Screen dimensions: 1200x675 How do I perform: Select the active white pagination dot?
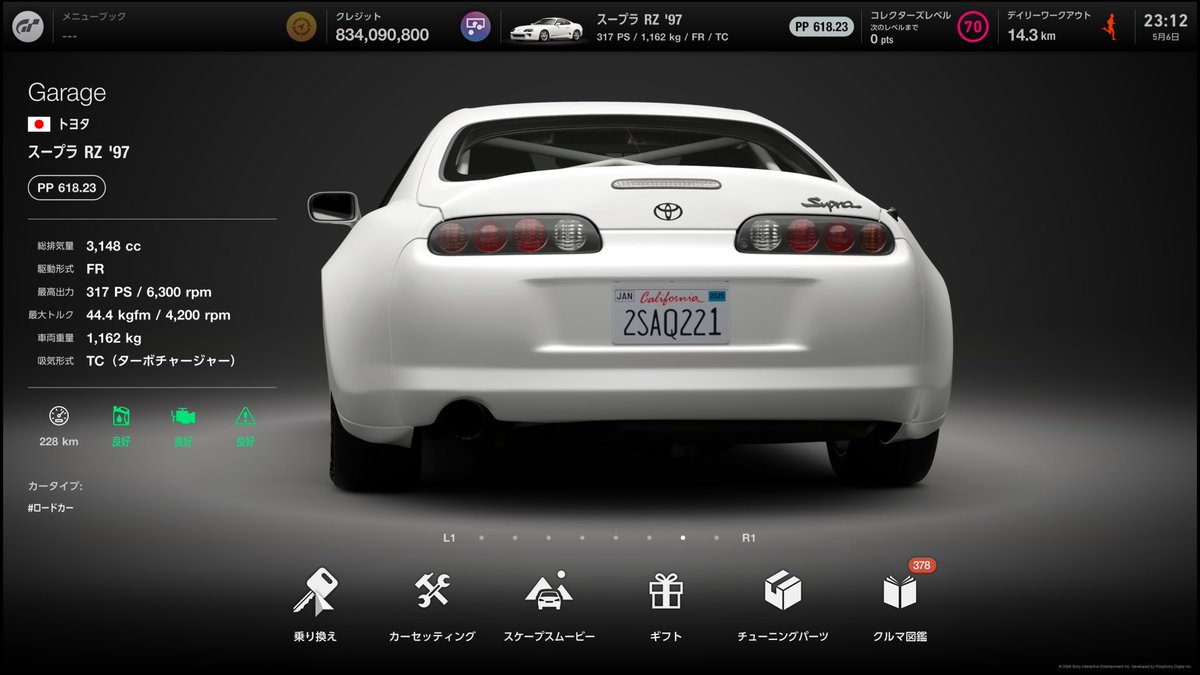coord(683,538)
